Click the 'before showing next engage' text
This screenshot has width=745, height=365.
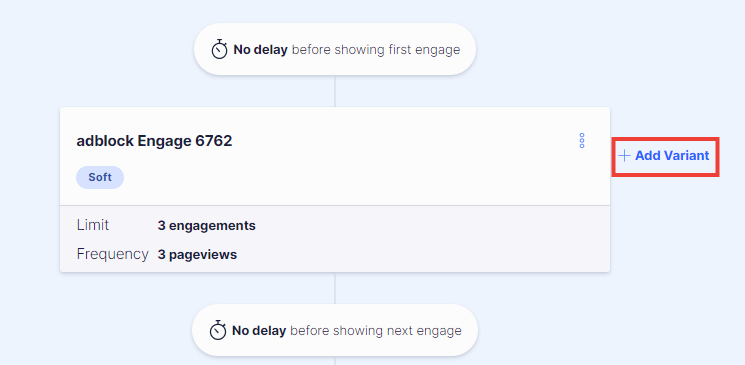coord(375,331)
